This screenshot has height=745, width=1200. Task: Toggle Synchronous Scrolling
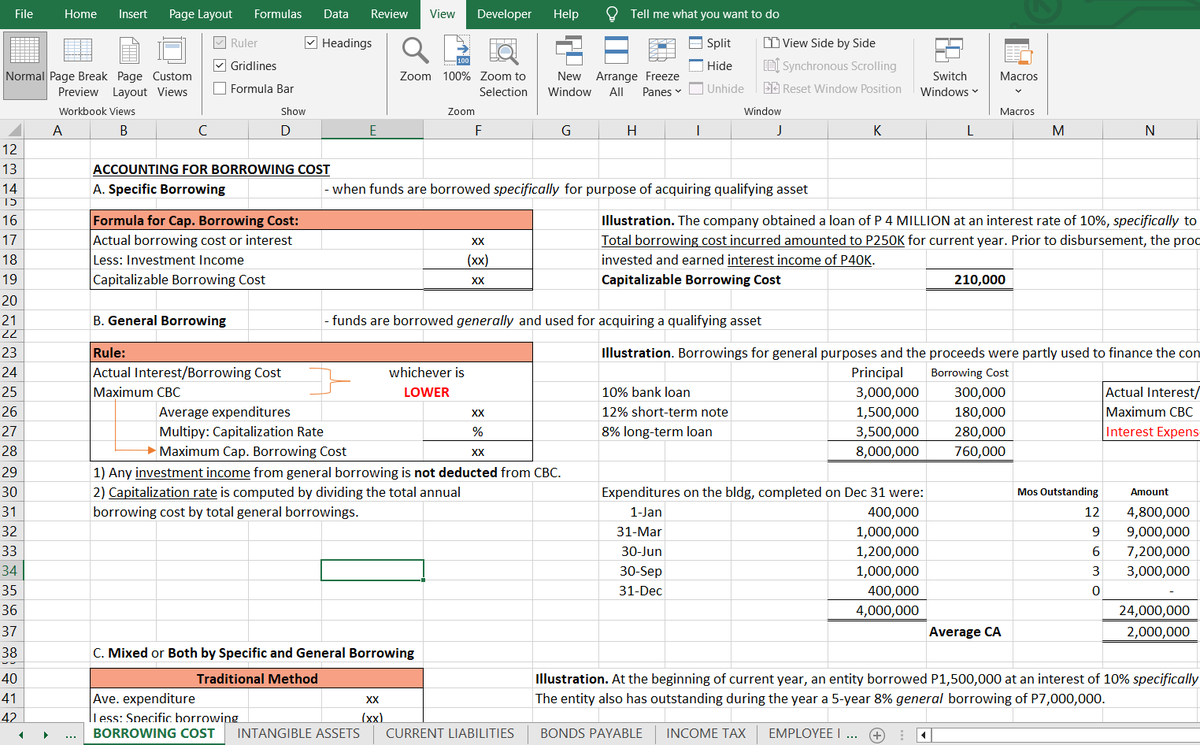click(830, 66)
